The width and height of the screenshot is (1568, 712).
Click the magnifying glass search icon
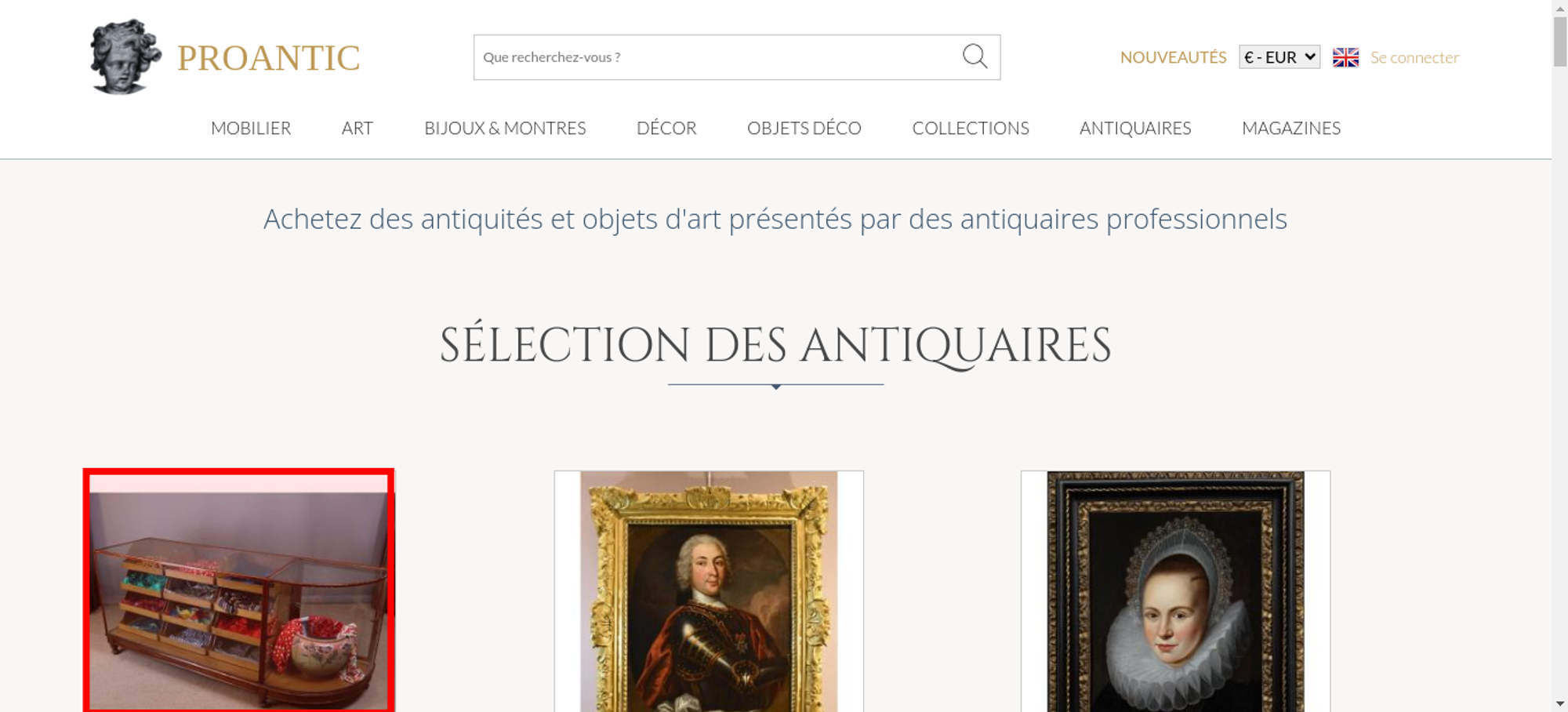[975, 56]
